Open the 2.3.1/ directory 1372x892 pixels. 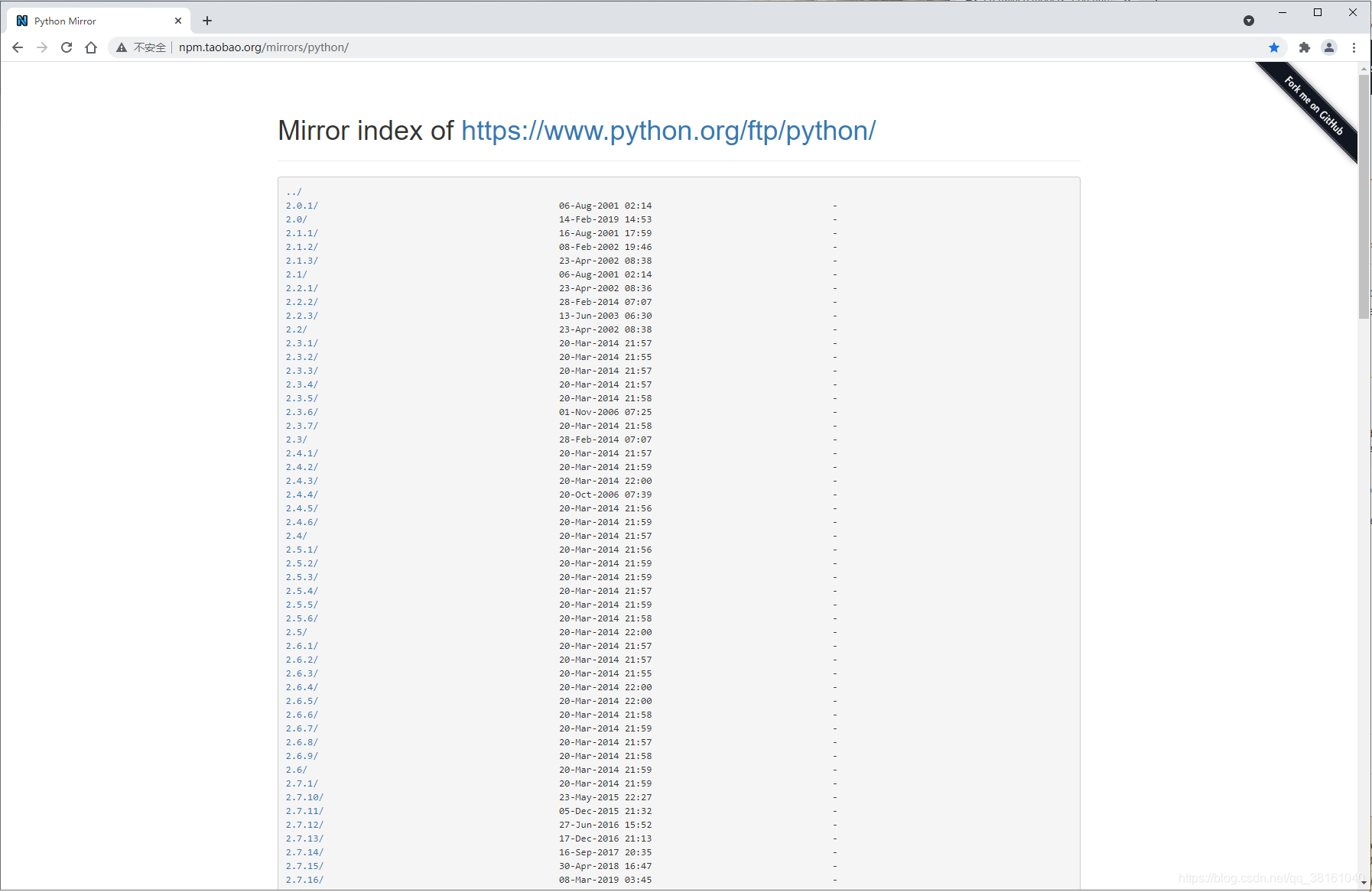(x=302, y=343)
